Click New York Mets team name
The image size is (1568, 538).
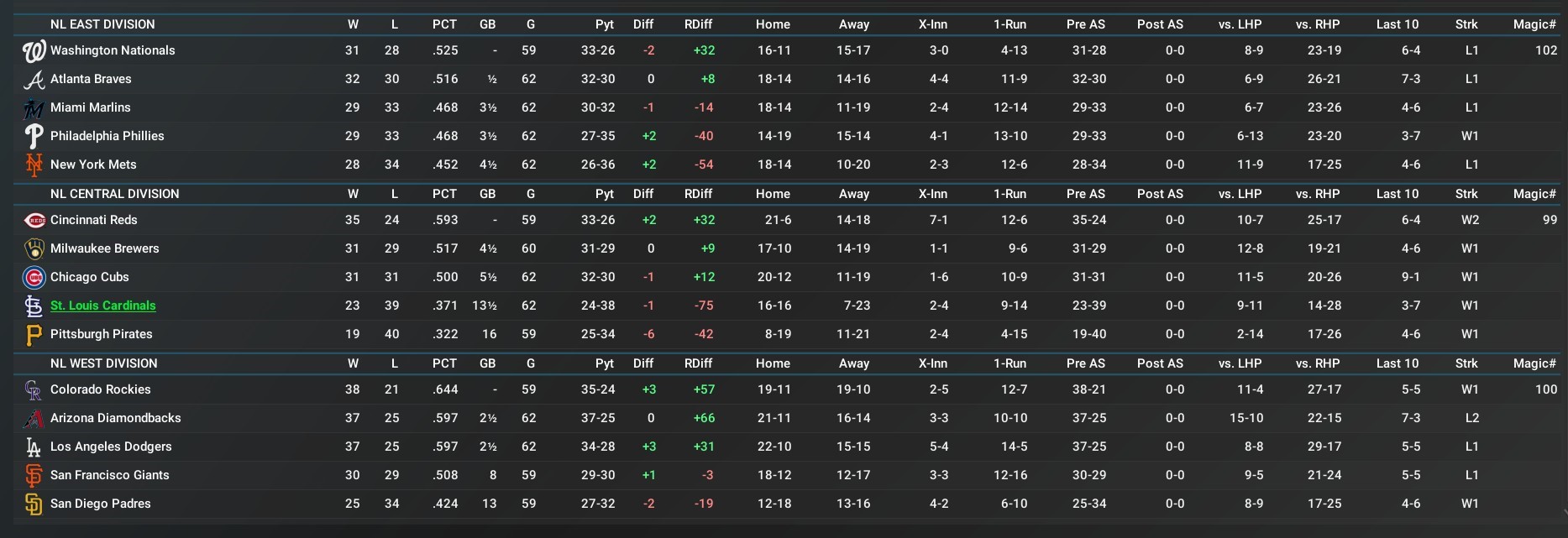click(93, 165)
